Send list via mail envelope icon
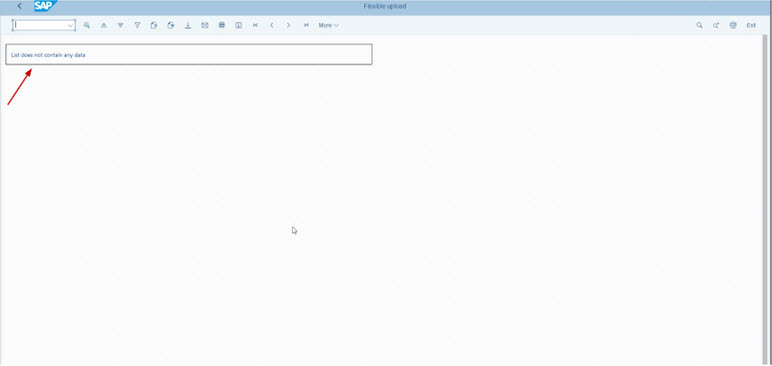The height and width of the screenshot is (366, 772). point(205,25)
